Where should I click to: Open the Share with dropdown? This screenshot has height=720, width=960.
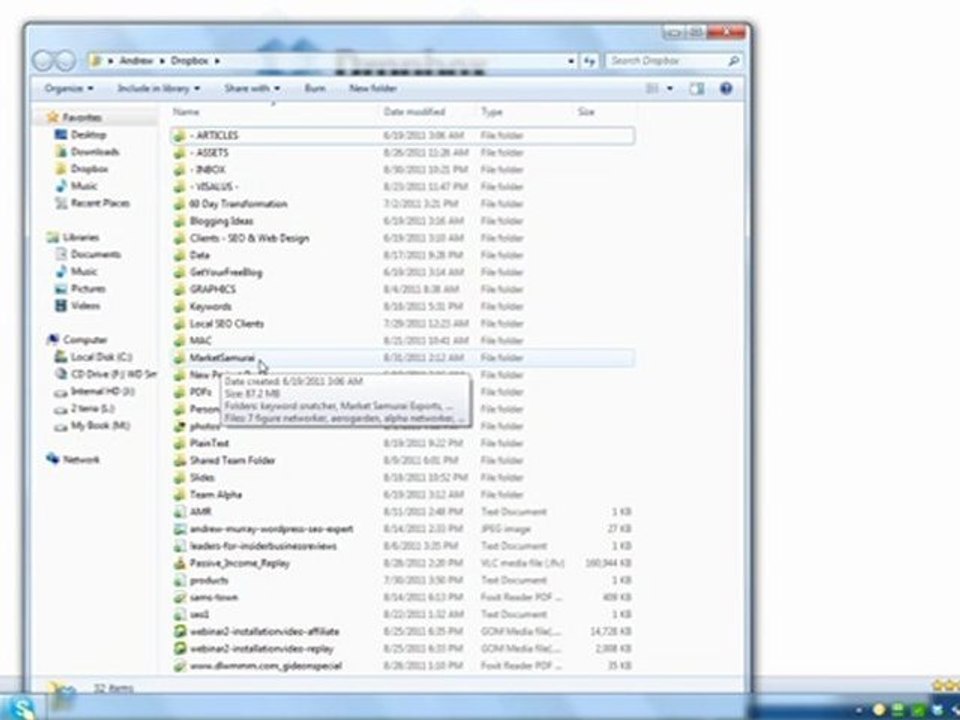point(252,89)
